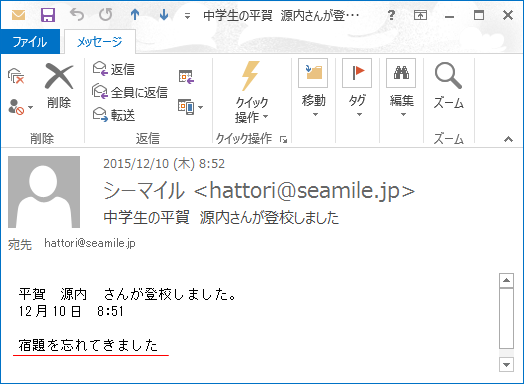Click the Reply with Meeting icon

[186, 77]
